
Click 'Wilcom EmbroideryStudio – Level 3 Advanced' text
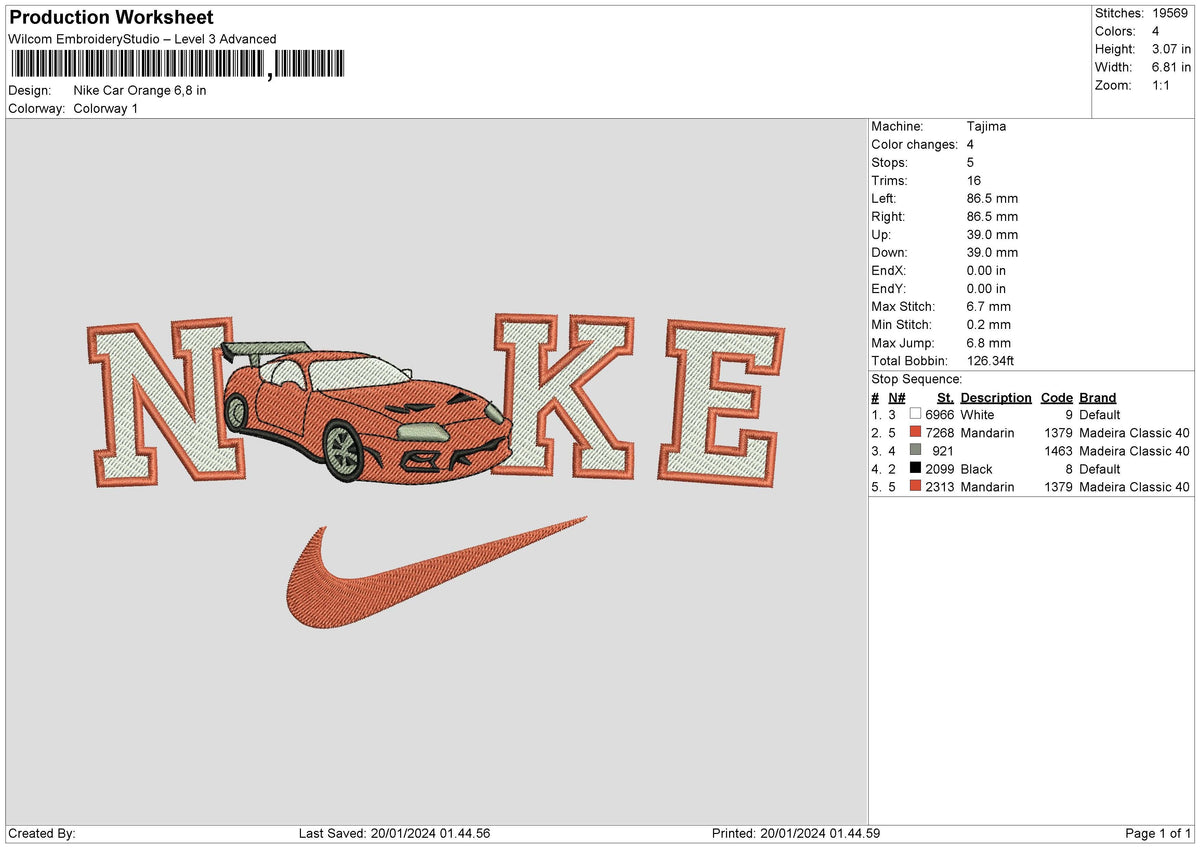pyautogui.click(x=142, y=39)
